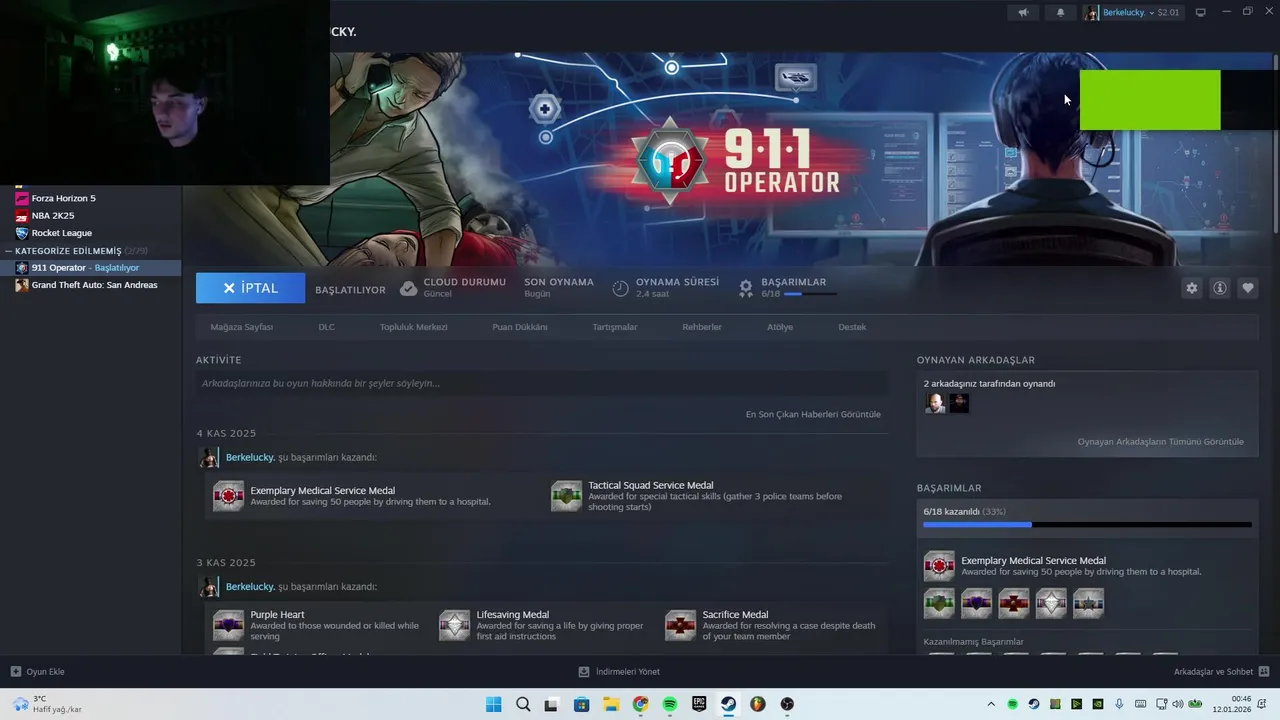Select 911 Operator in library list
This screenshot has height=720, width=1280.
90,268
